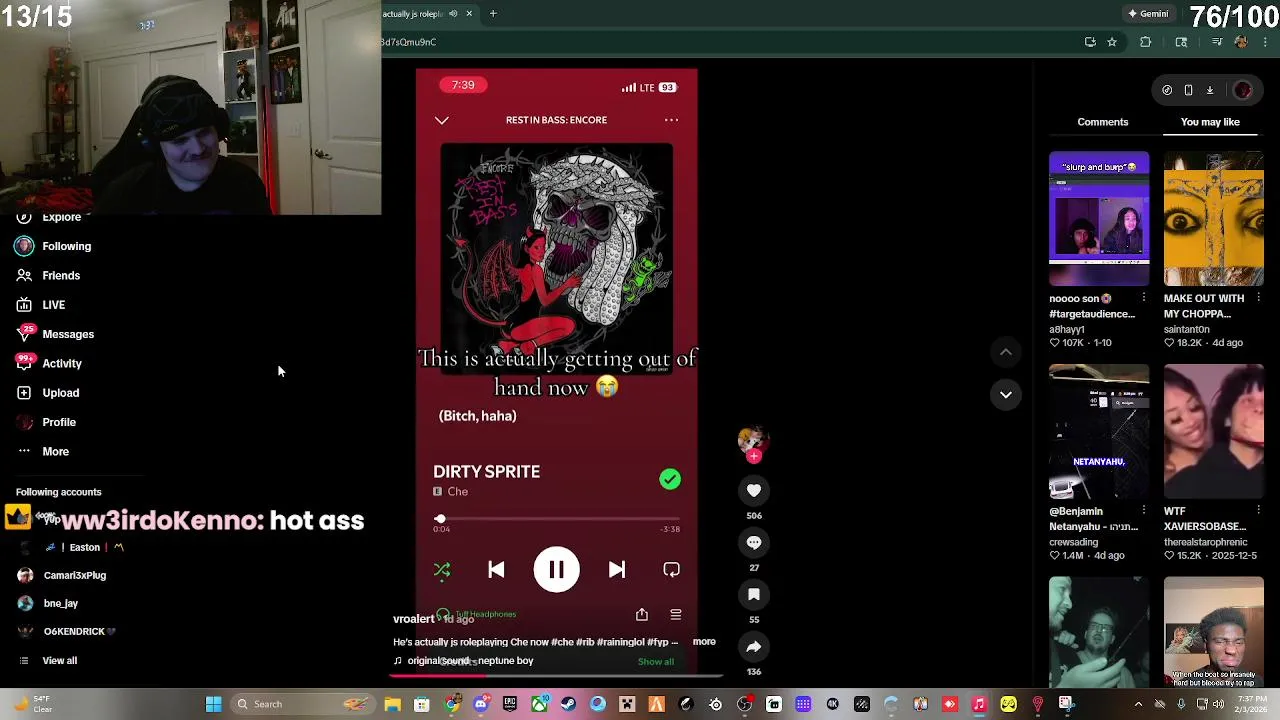
Task: Open the Explore page in TikTok sidebar
Action: 49,217
